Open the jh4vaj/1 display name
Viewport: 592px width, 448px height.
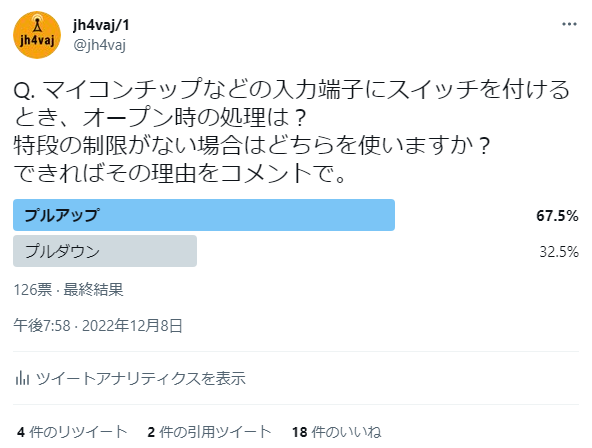(x=101, y=25)
